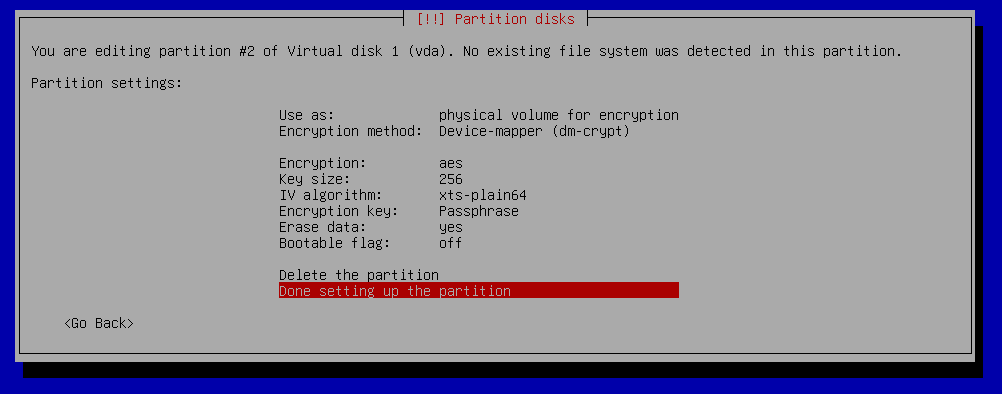Click the "Partition disks" dialog title
1002x394 pixels.
pos(495,19)
